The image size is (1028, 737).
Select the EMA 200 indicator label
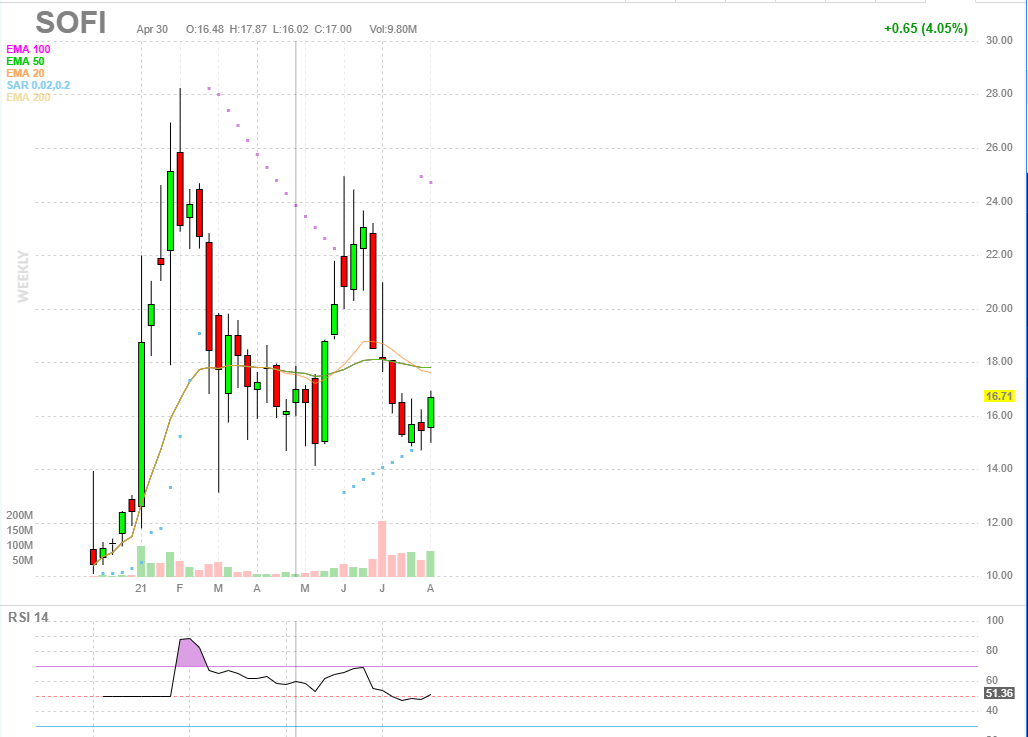coord(28,97)
